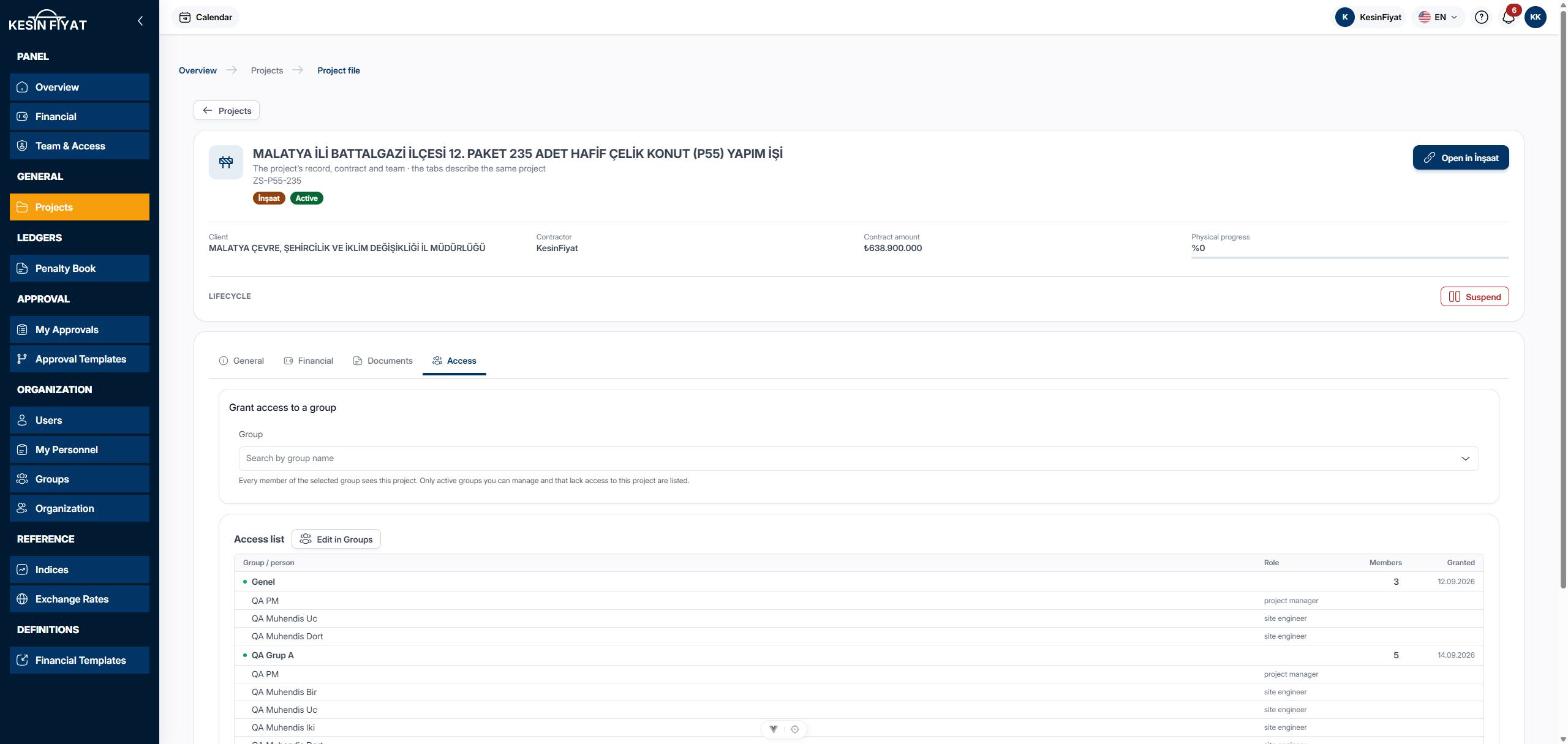Screen dimensions: 1568x744
Task: Open My Personnel page
Action: (x=79, y=449)
